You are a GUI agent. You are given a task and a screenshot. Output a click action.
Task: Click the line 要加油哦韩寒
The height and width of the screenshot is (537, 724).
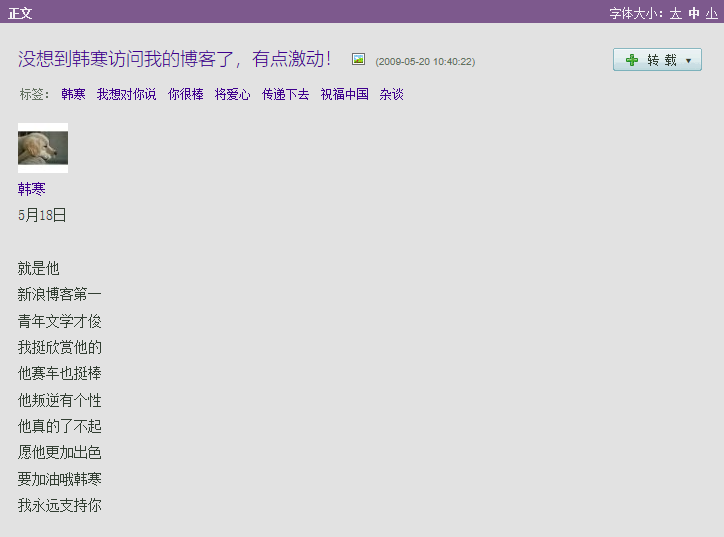point(60,479)
